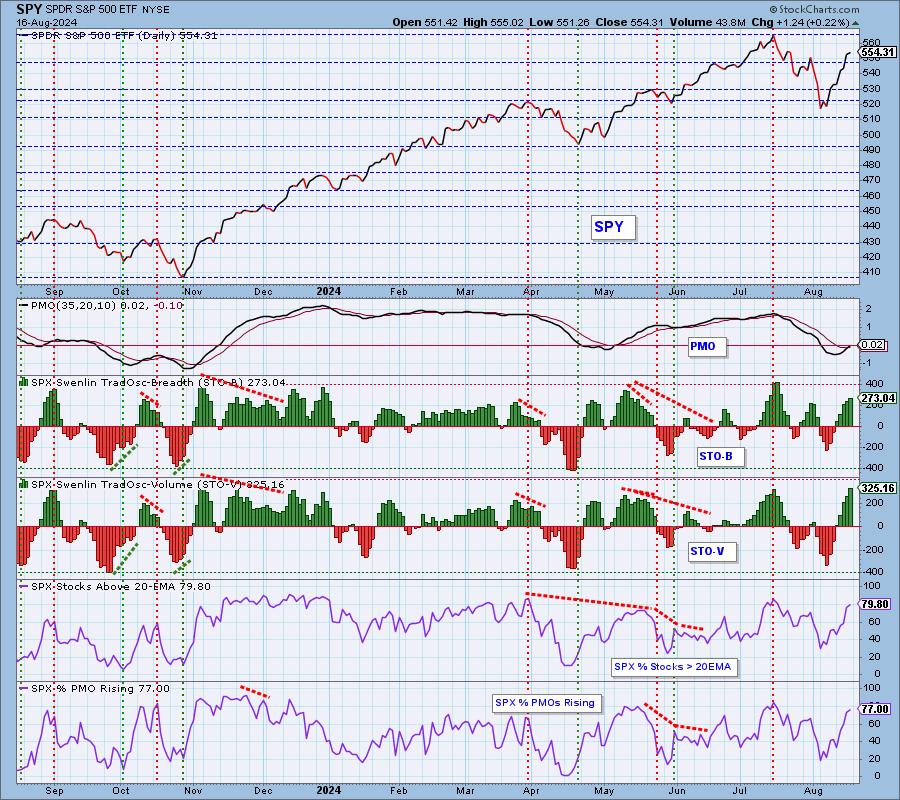Click the STO-V annotation box
Image resolution: width=900 pixels, height=800 pixels.
click(711, 552)
